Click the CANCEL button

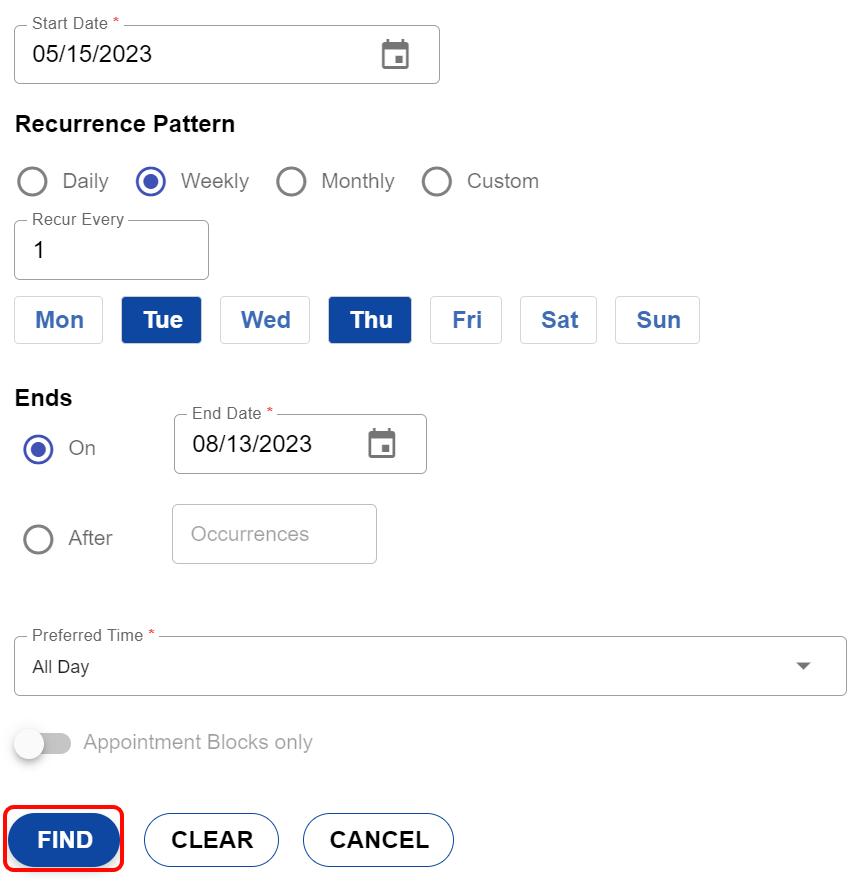[378, 840]
